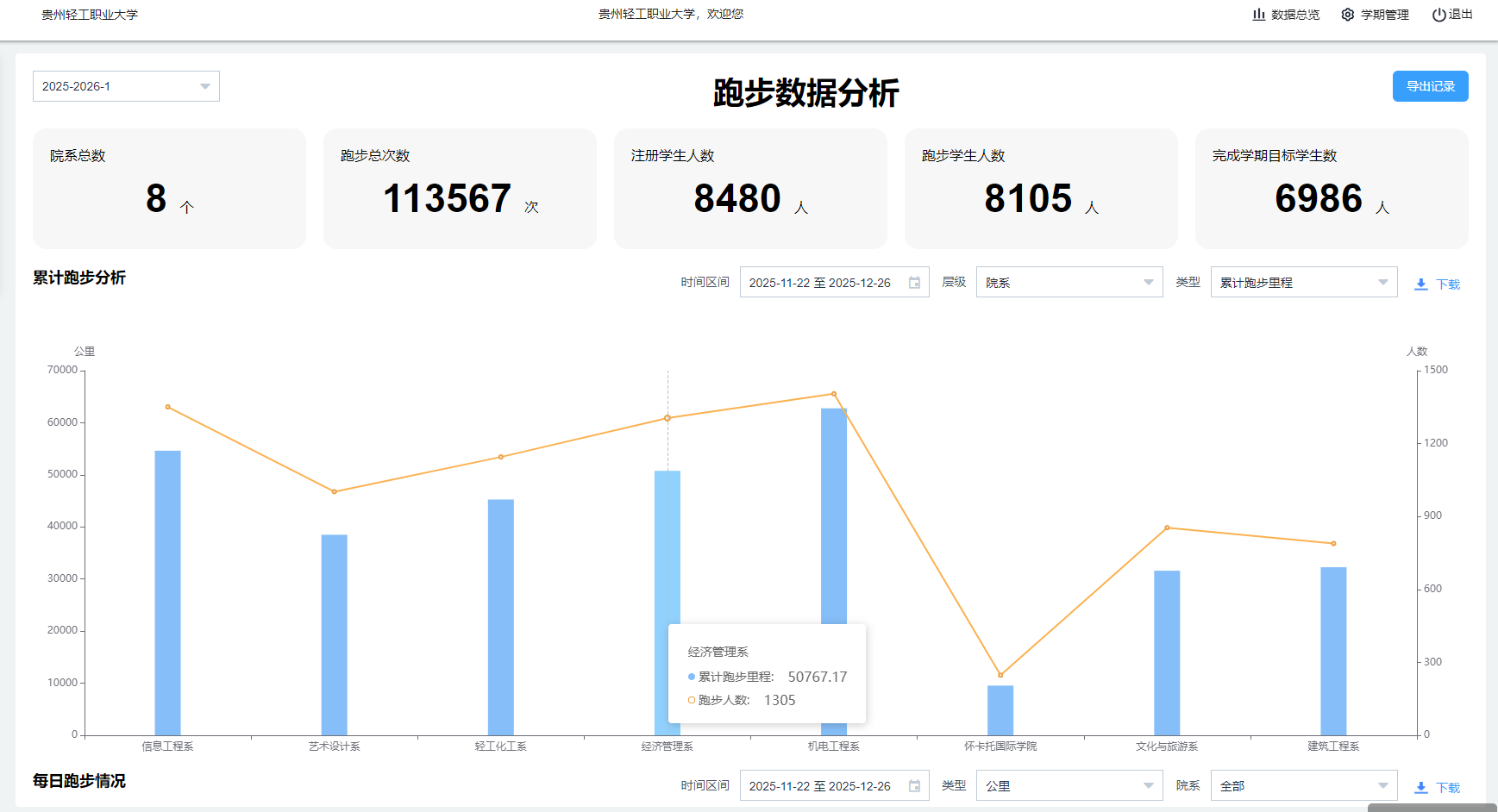Click download icon in 每日跑步情况 section

coord(1420,788)
